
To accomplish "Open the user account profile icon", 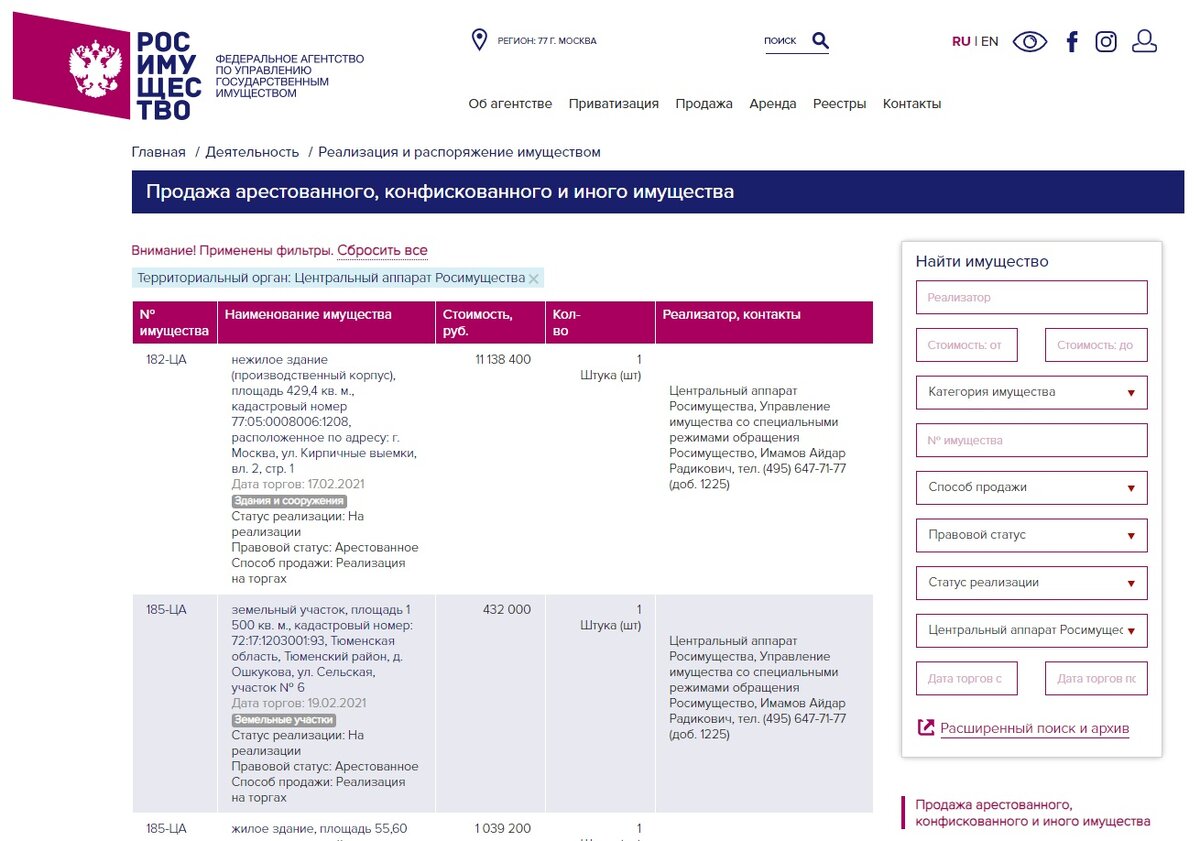I will tap(1144, 41).
